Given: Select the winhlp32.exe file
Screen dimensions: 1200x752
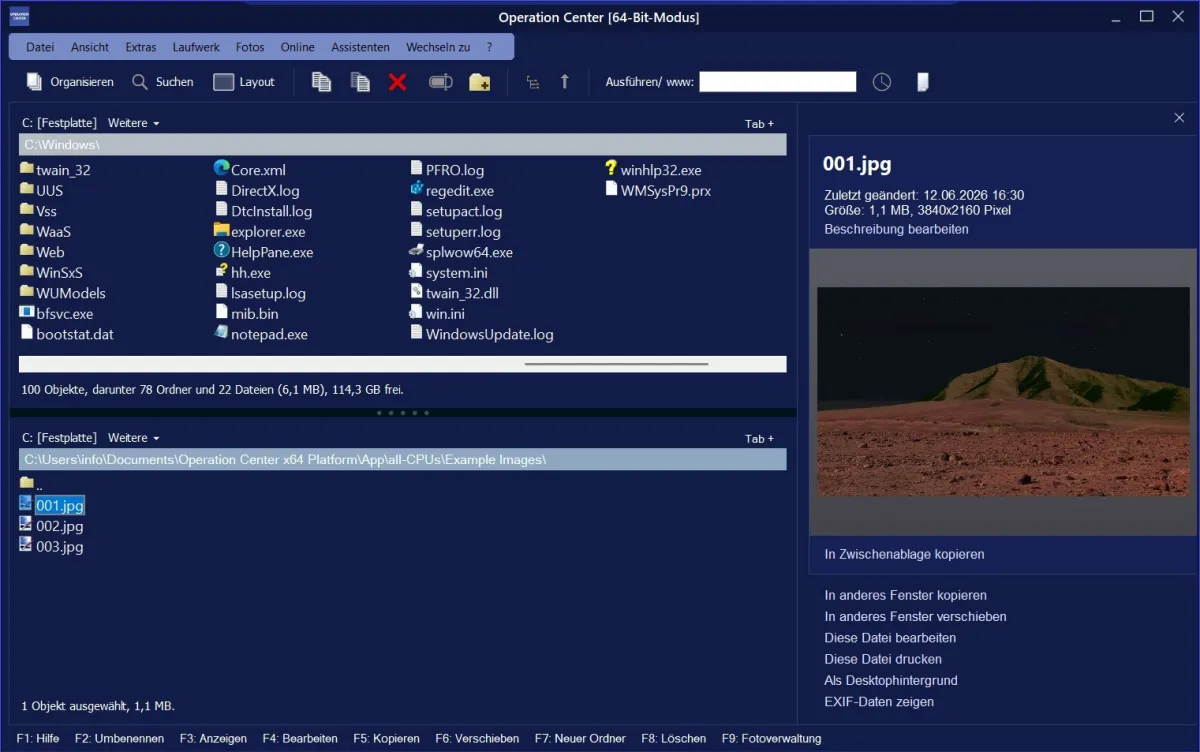Looking at the screenshot, I should pos(653,170).
